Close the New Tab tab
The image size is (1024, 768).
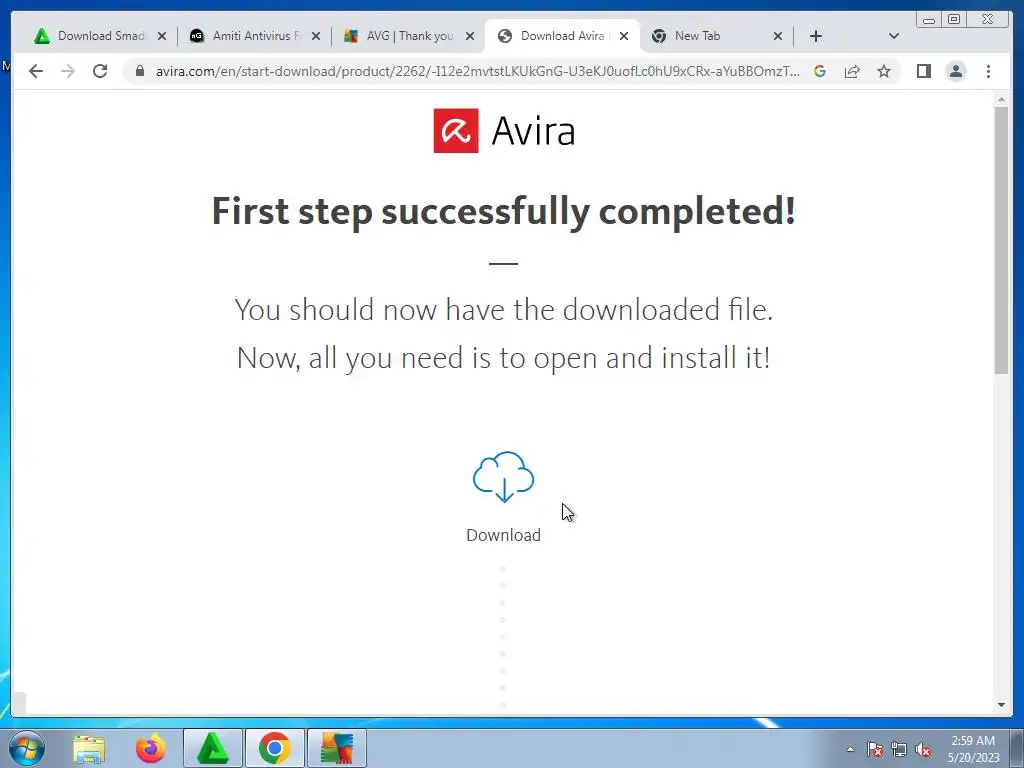778,36
